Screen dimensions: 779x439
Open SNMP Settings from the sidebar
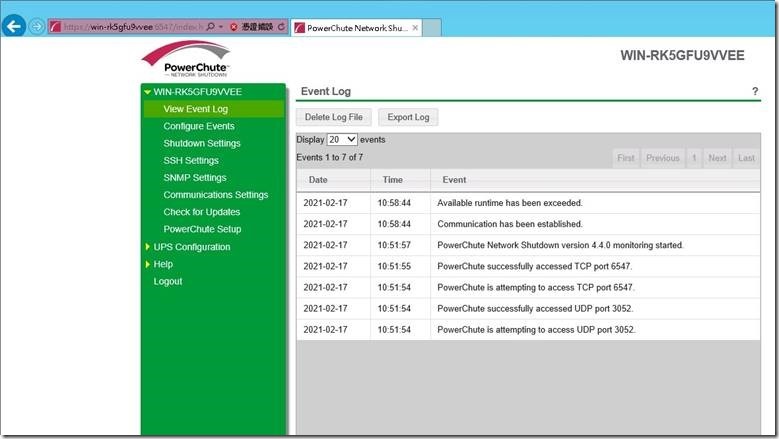tap(194, 177)
